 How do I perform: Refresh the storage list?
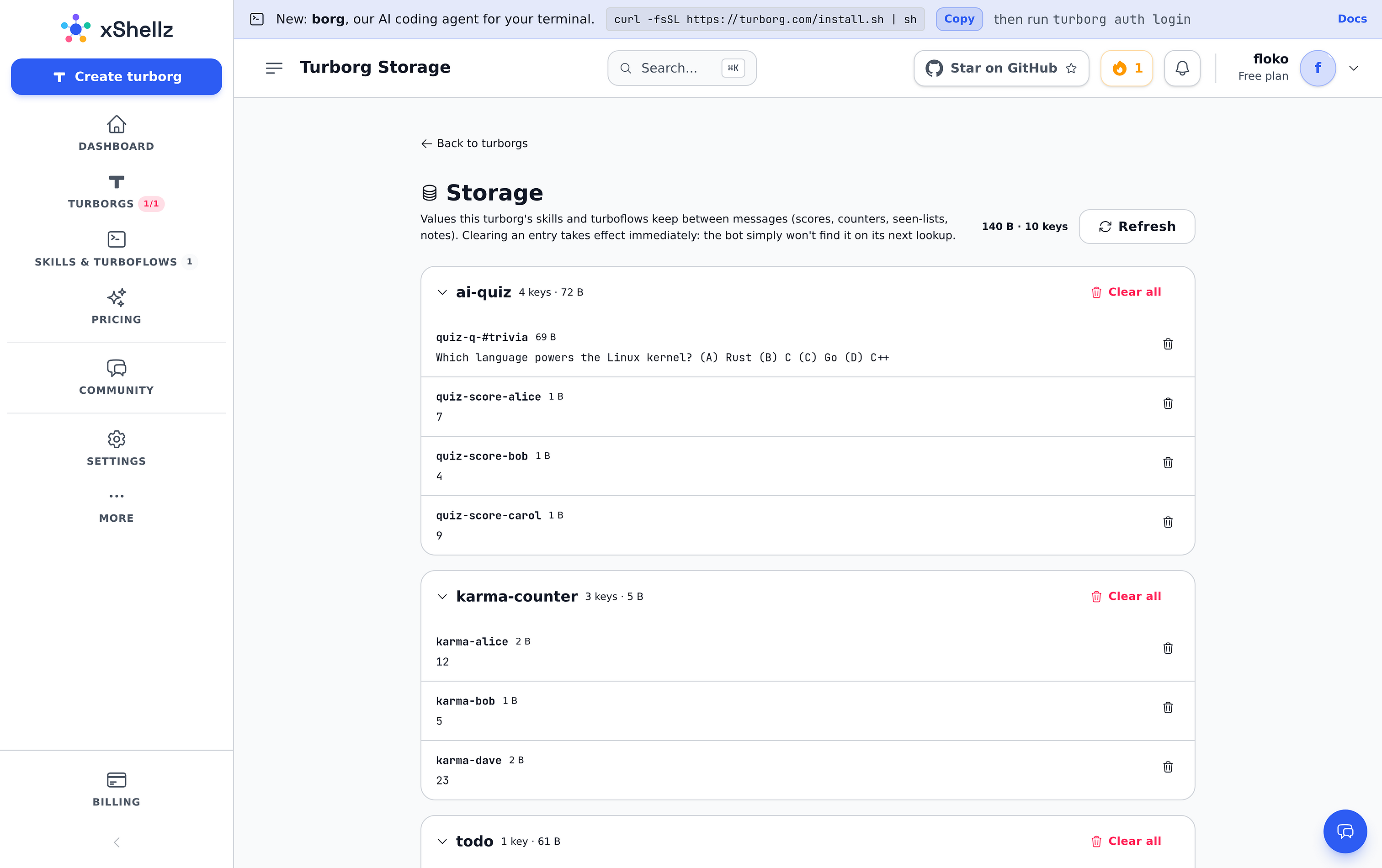[x=1137, y=226]
